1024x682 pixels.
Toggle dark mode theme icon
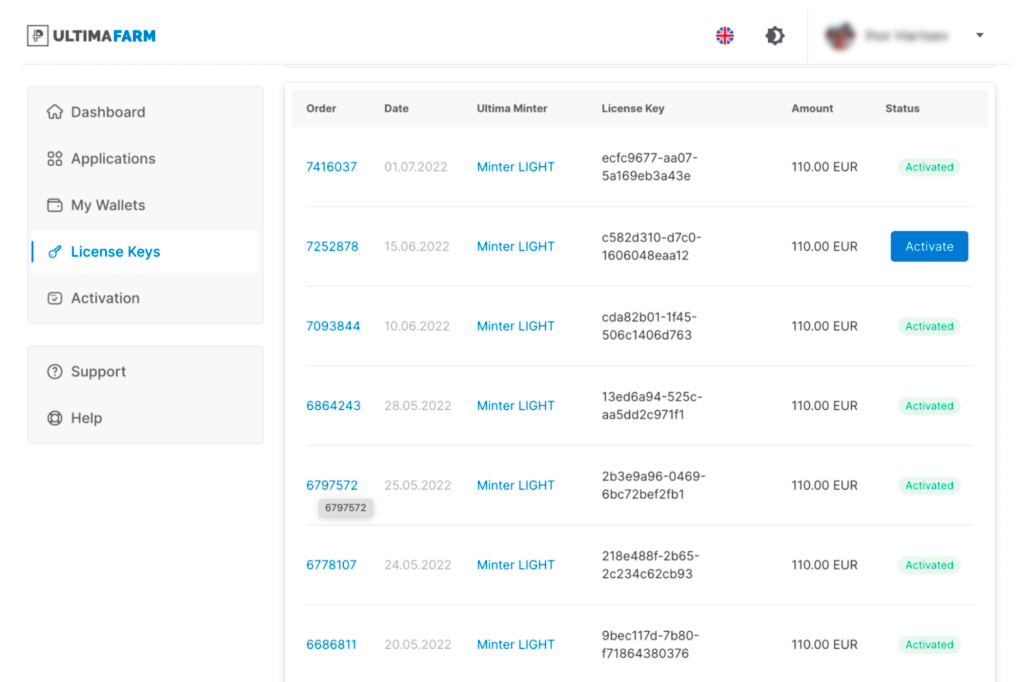click(775, 35)
